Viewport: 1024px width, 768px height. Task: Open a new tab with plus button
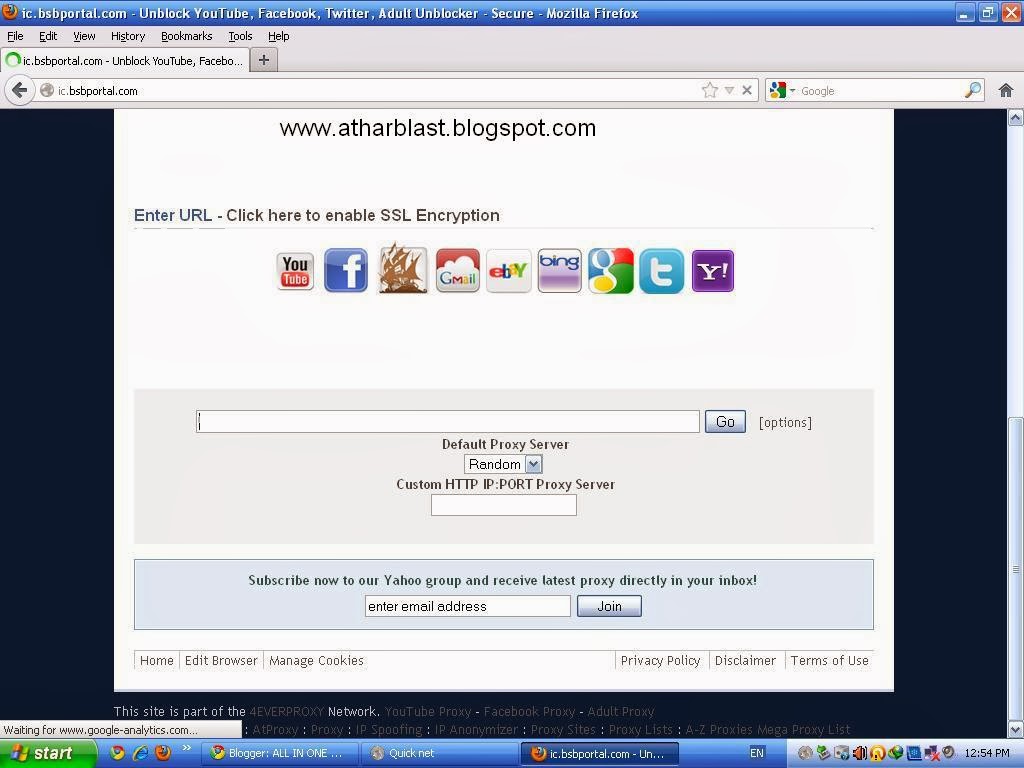point(264,60)
